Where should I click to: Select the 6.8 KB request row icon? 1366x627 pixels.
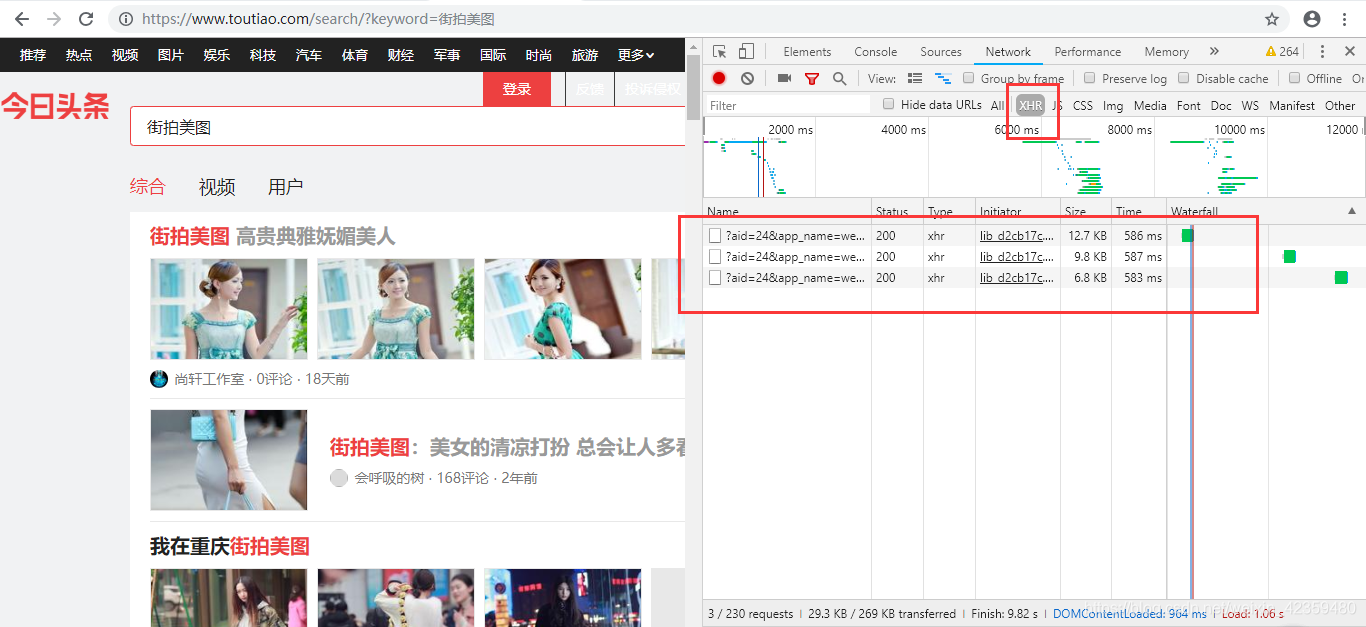click(x=715, y=278)
